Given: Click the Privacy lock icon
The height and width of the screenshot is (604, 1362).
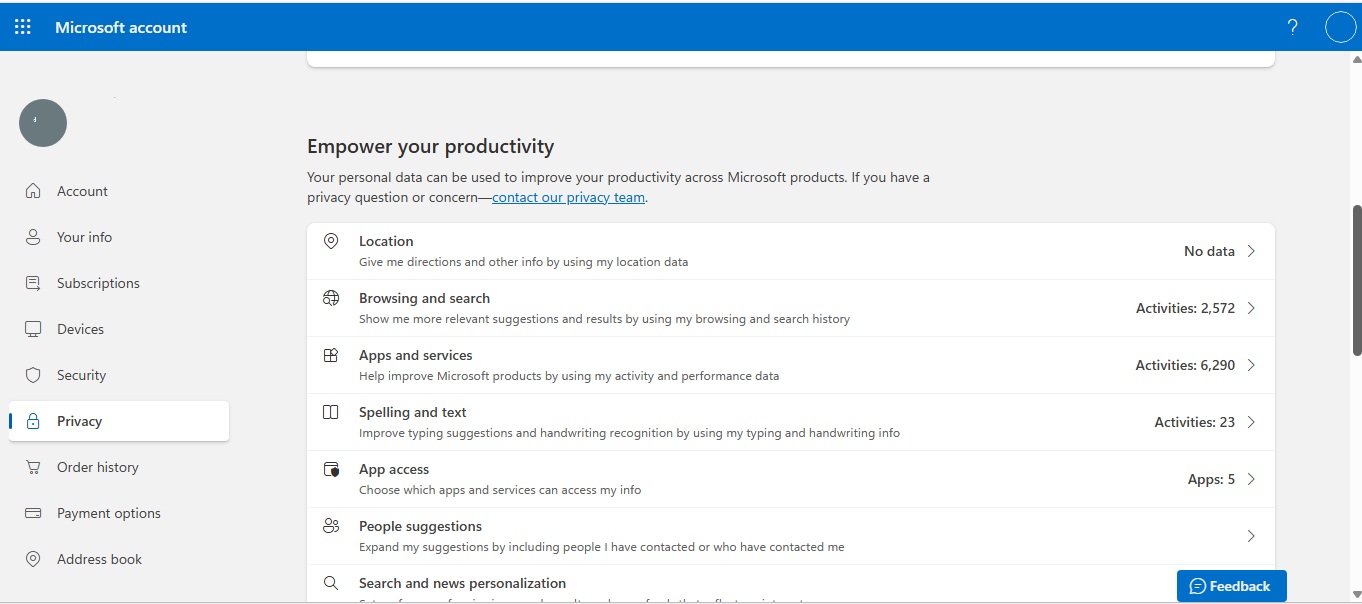Looking at the screenshot, I should click(x=33, y=421).
